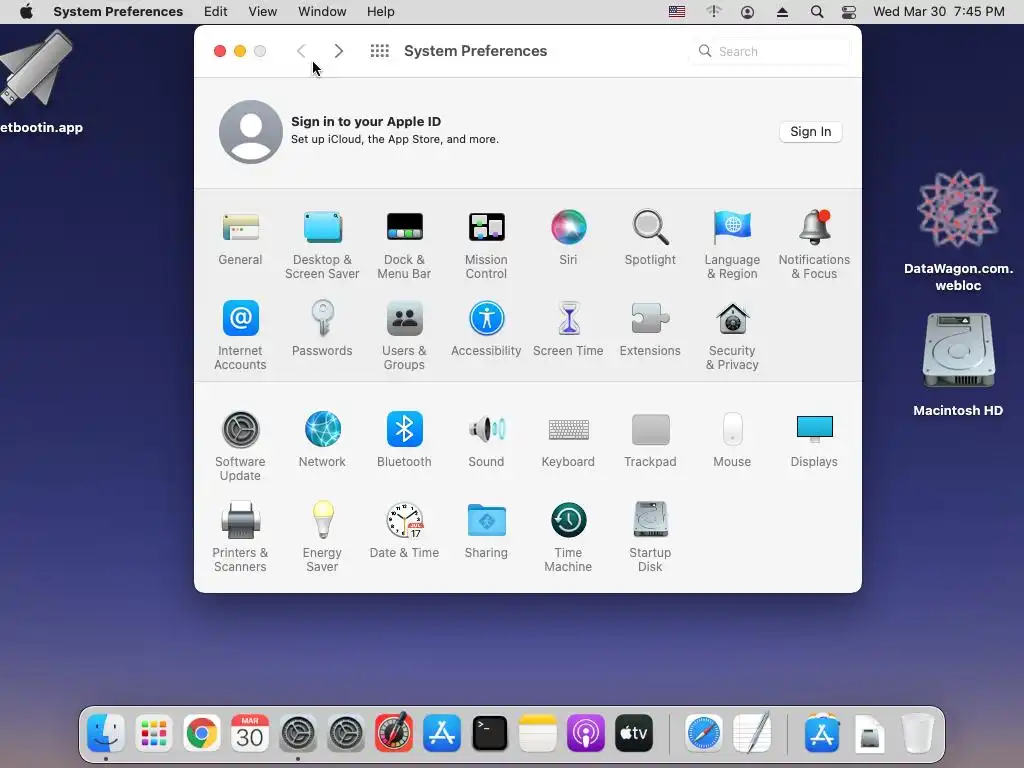The width and height of the screenshot is (1024, 768).
Task: Open Terminal from the Dock
Action: tap(489, 733)
